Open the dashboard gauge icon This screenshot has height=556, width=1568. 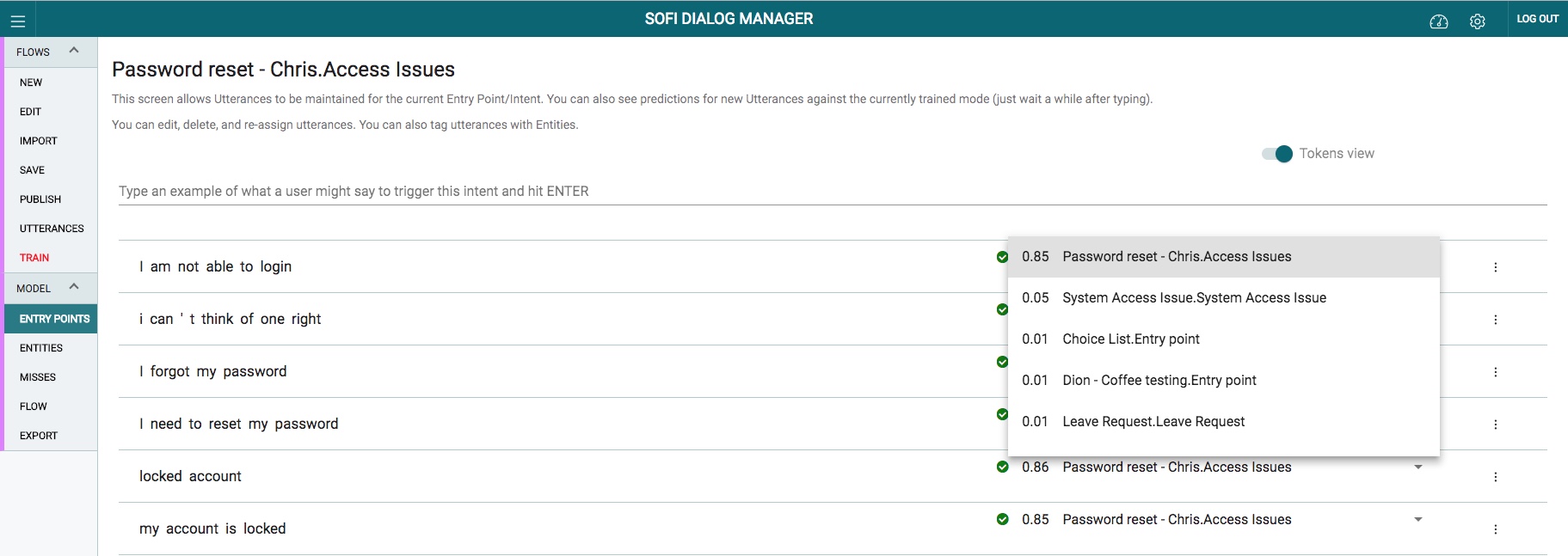(1438, 21)
